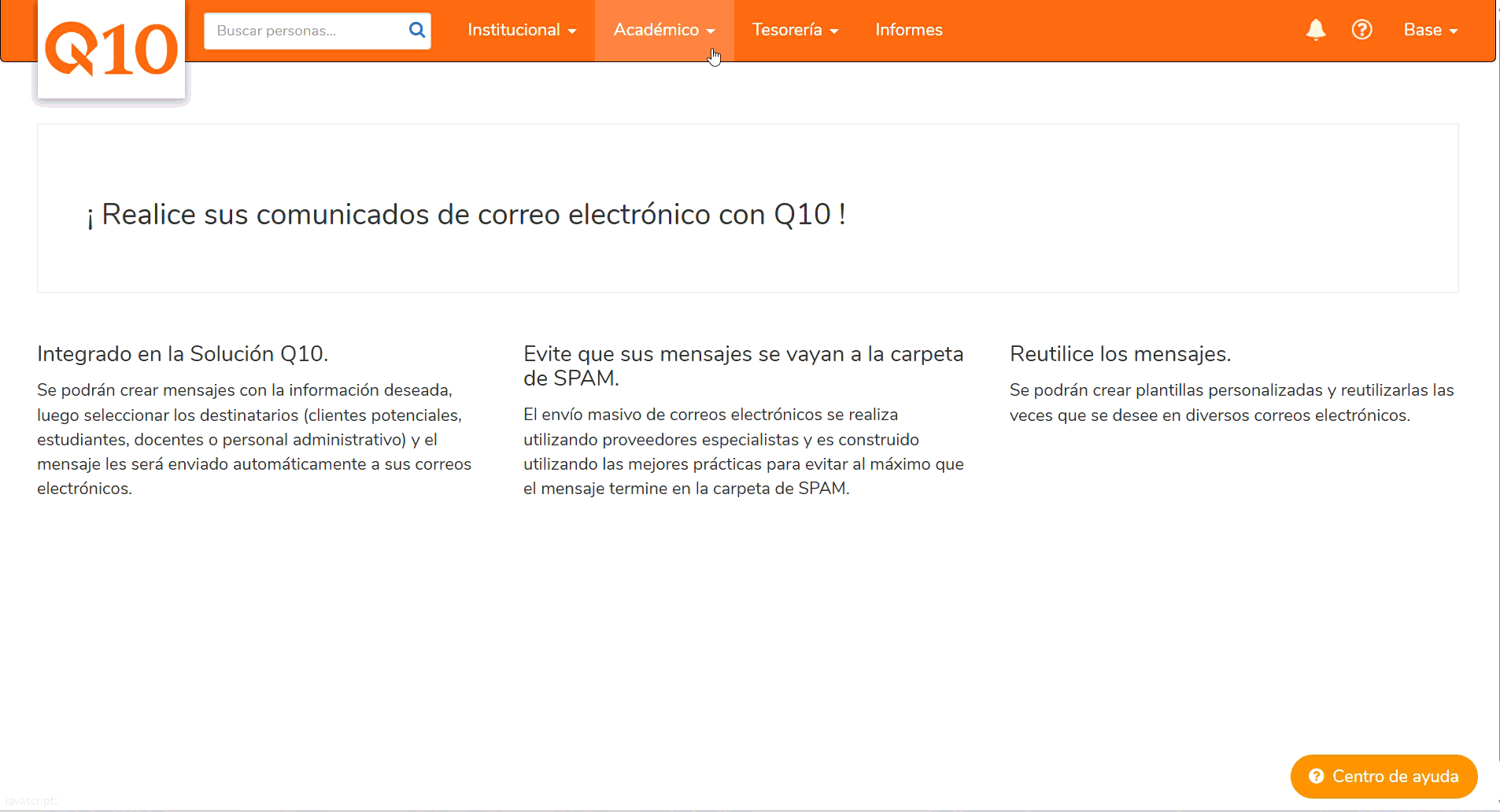The width and height of the screenshot is (1500, 812).
Task: Click the heading 'Reutilice los mensajes.'
Action: point(1121,354)
